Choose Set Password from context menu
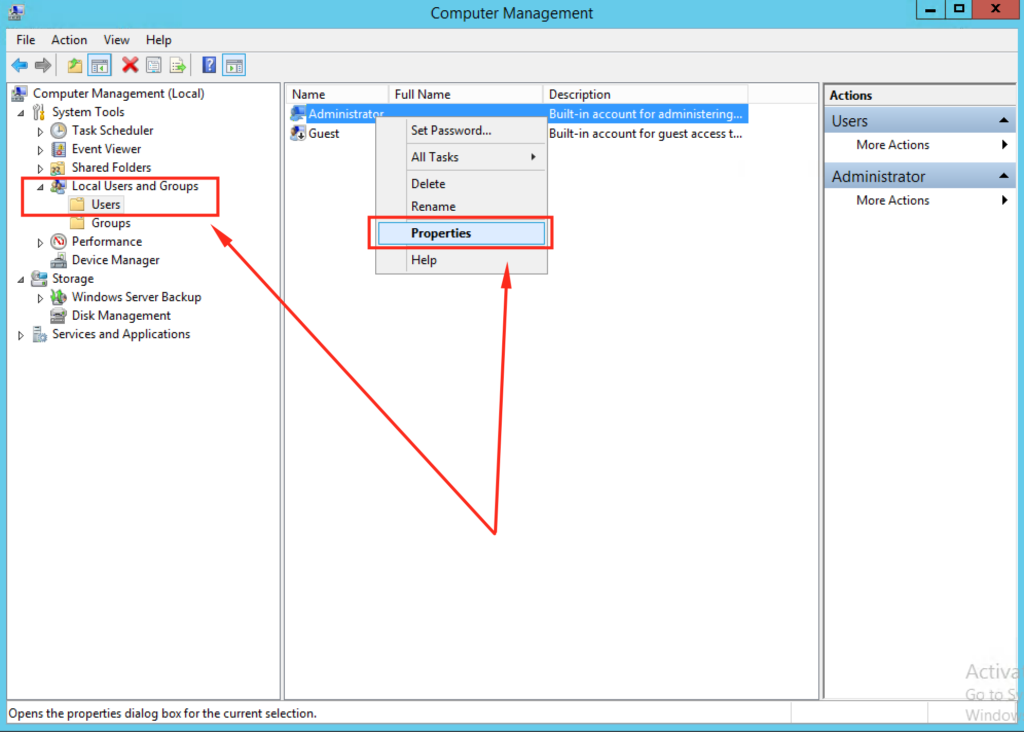1024x732 pixels. coord(451,131)
